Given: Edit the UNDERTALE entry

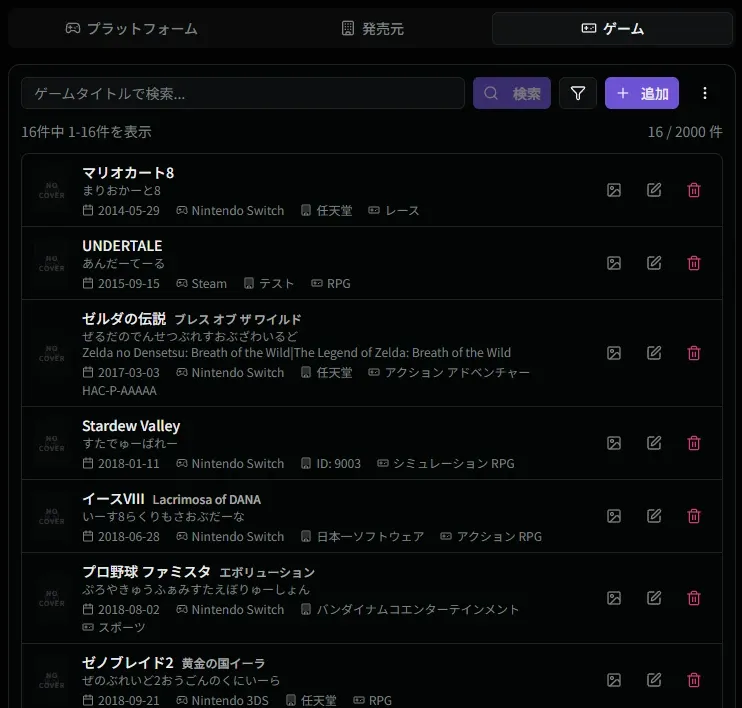Looking at the screenshot, I should (654, 263).
